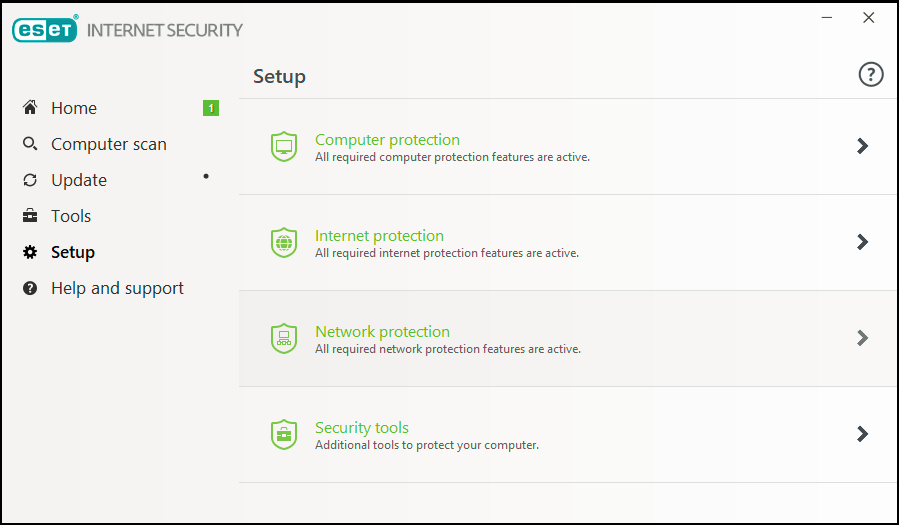Click the Update refresh arrows icon
This screenshot has height=525, width=899.
pos(30,180)
